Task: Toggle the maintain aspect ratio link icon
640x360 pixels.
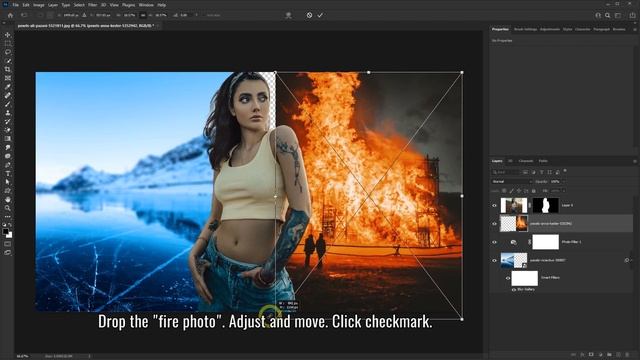Action: (143, 15)
